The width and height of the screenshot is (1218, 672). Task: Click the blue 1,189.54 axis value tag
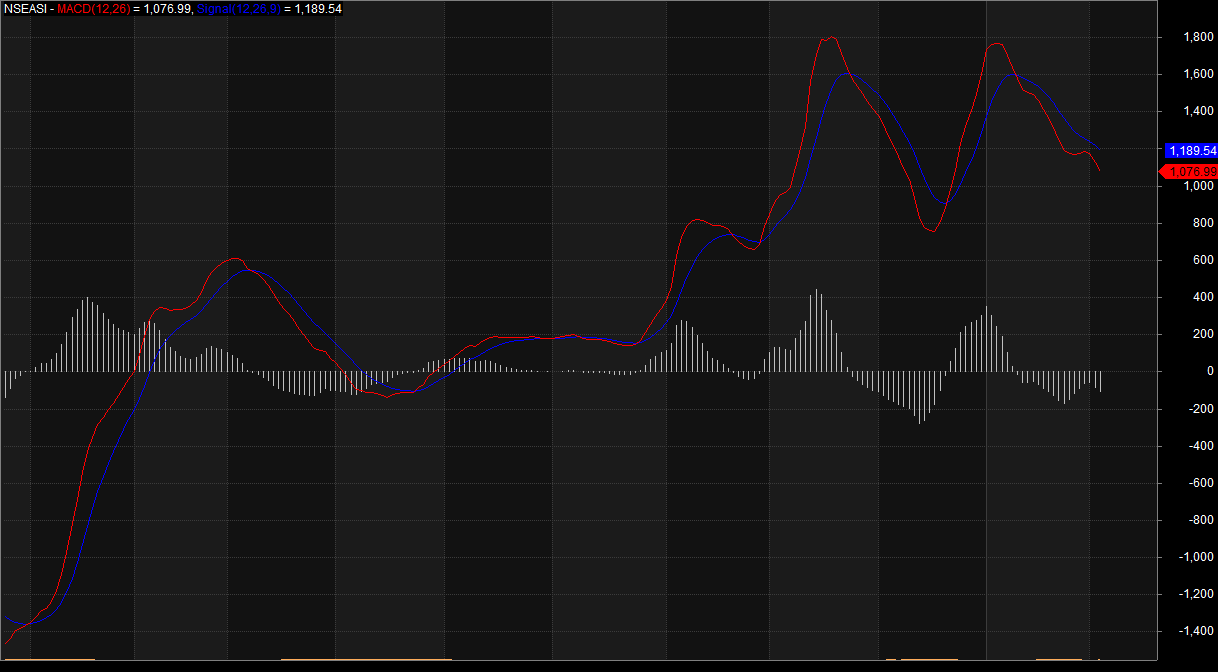point(1192,150)
